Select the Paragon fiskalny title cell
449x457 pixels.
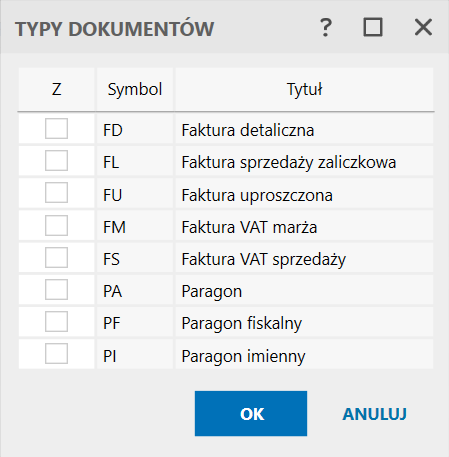pyautogui.click(x=304, y=322)
